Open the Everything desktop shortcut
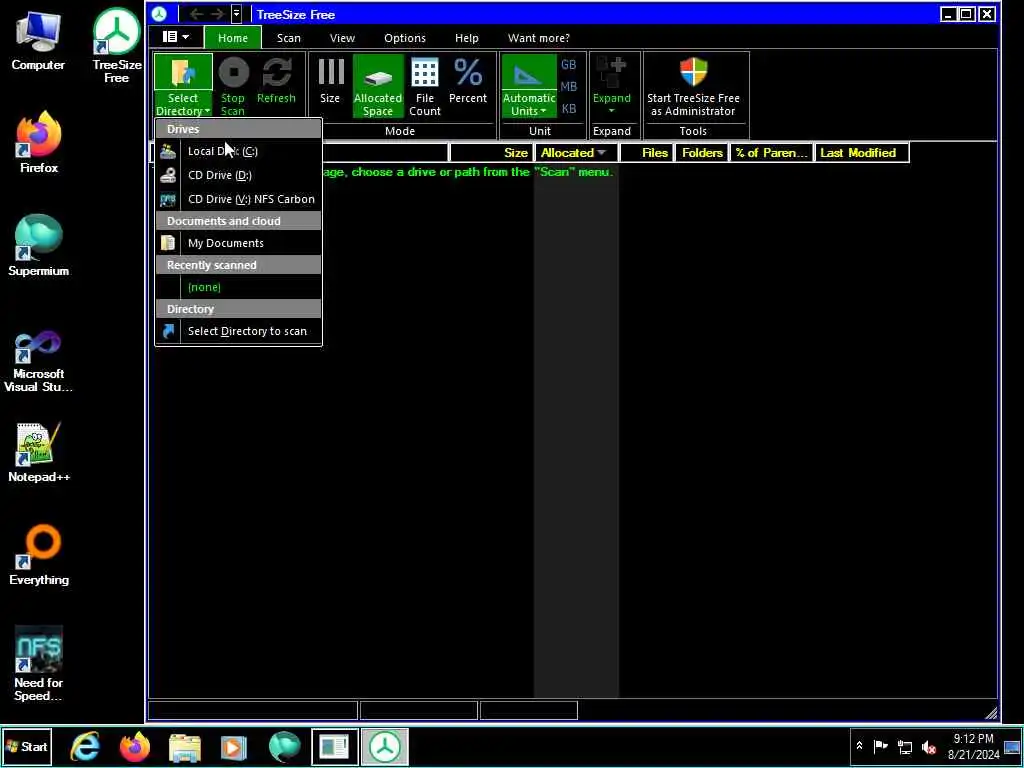1024x768 pixels. (39, 555)
